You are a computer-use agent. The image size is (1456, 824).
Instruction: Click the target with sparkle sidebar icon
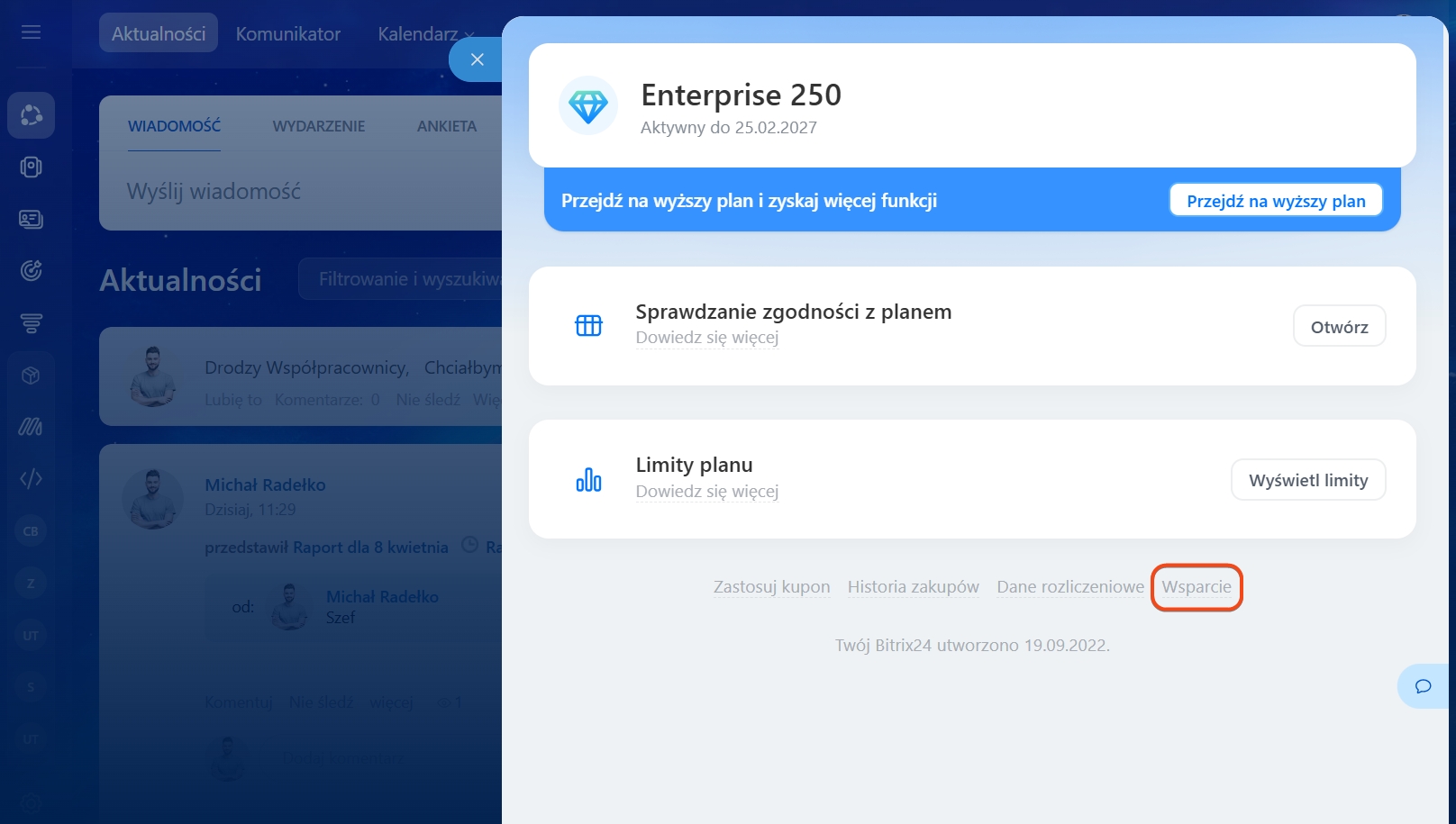pyautogui.click(x=32, y=270)
